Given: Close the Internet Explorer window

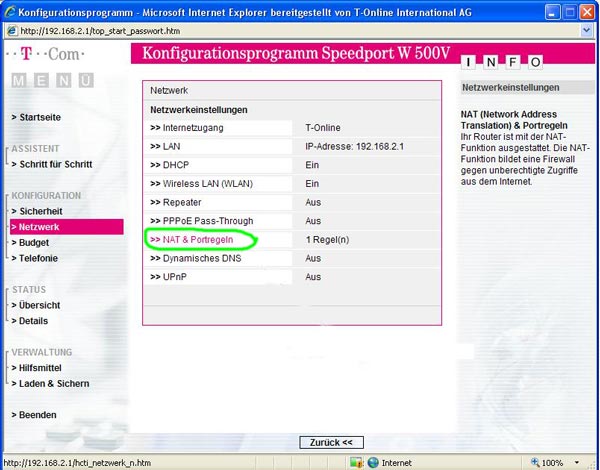Looking at the screenshot, I should coord(587,12).
